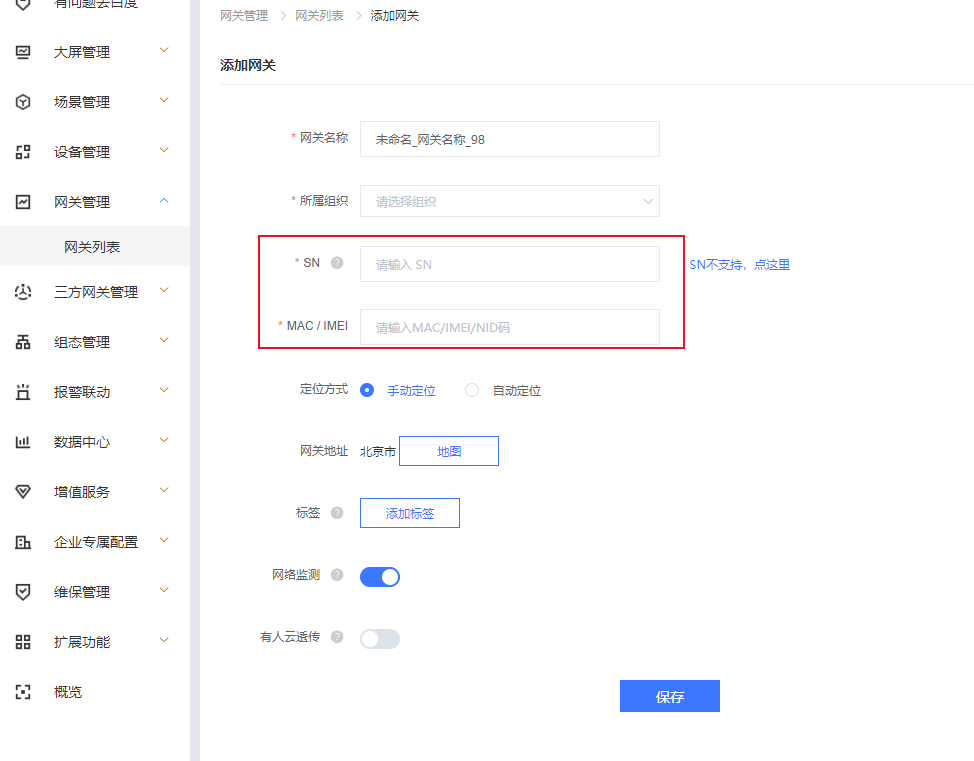Image resolution: width=974 pixels, height=761 pixels.
Task: Open 网关列表 in the sidebar
Action: [x=92, y=247]
